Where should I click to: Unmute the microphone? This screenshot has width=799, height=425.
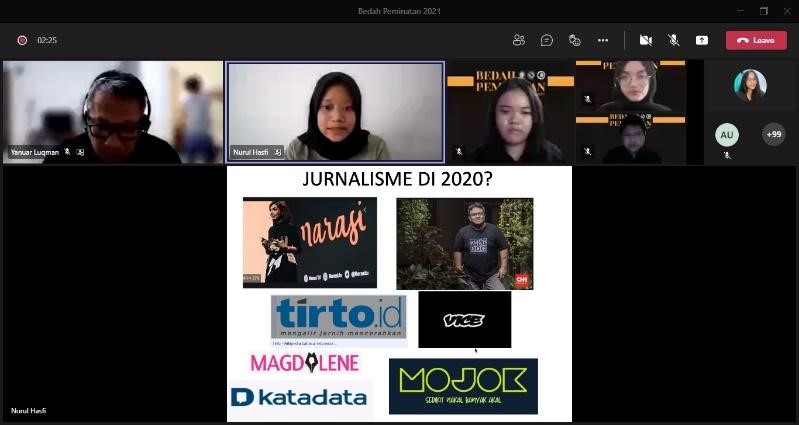tap(674, 40)
